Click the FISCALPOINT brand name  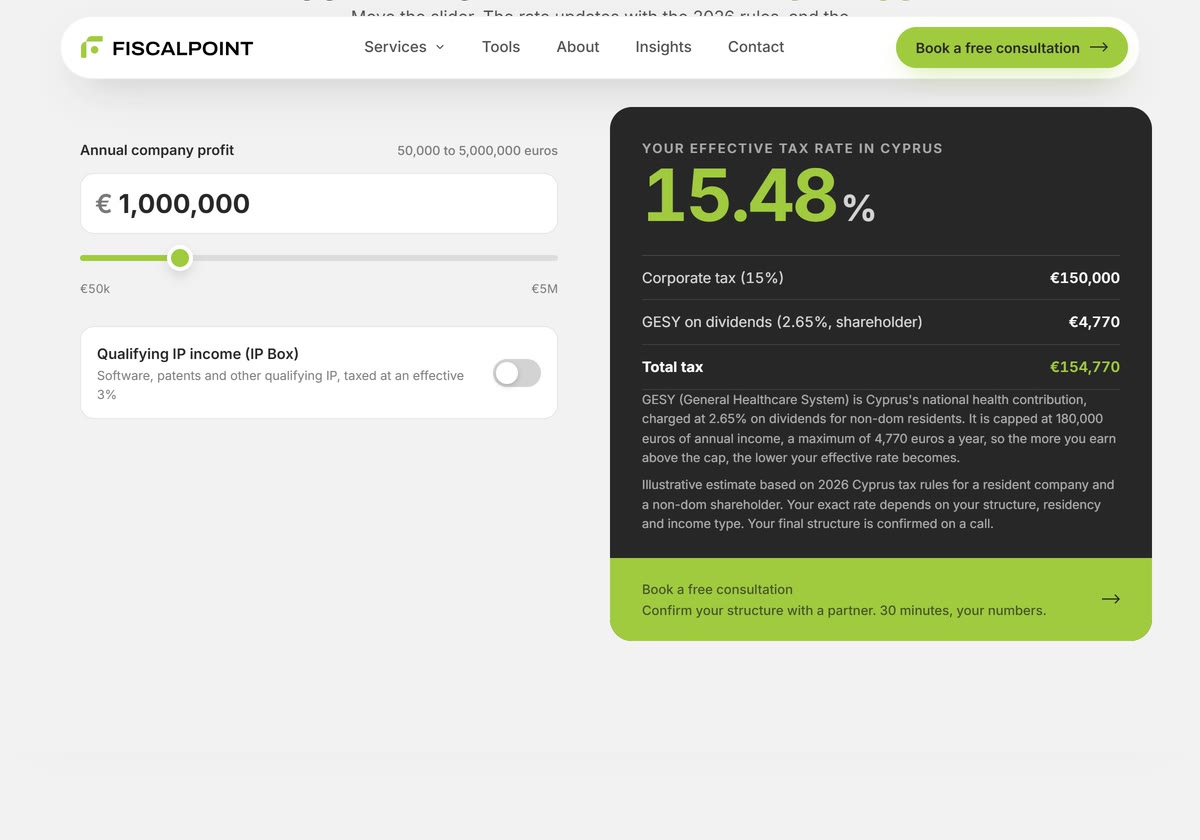click(183, 48)
